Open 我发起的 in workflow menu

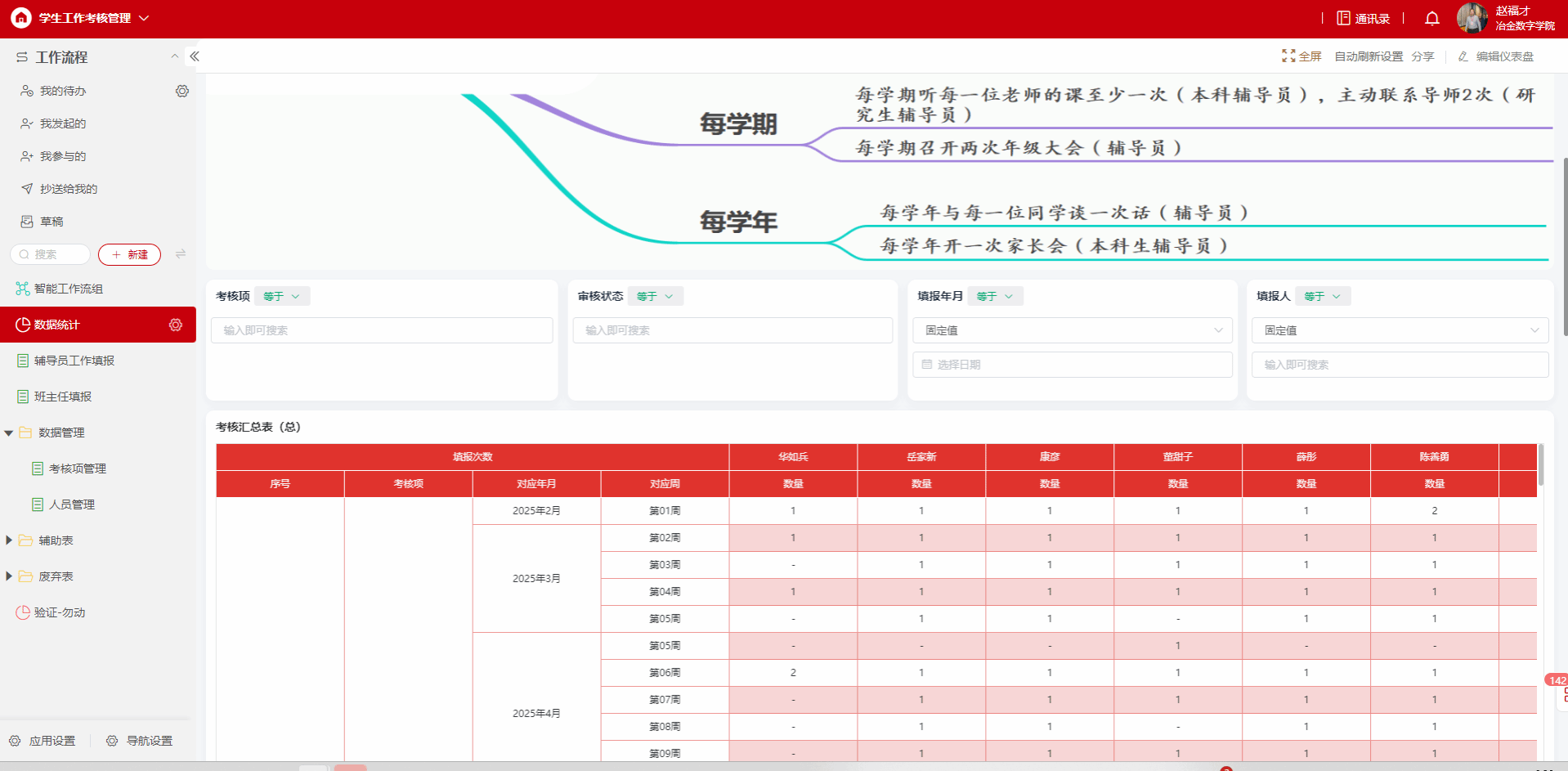click(x=62, y=123)
